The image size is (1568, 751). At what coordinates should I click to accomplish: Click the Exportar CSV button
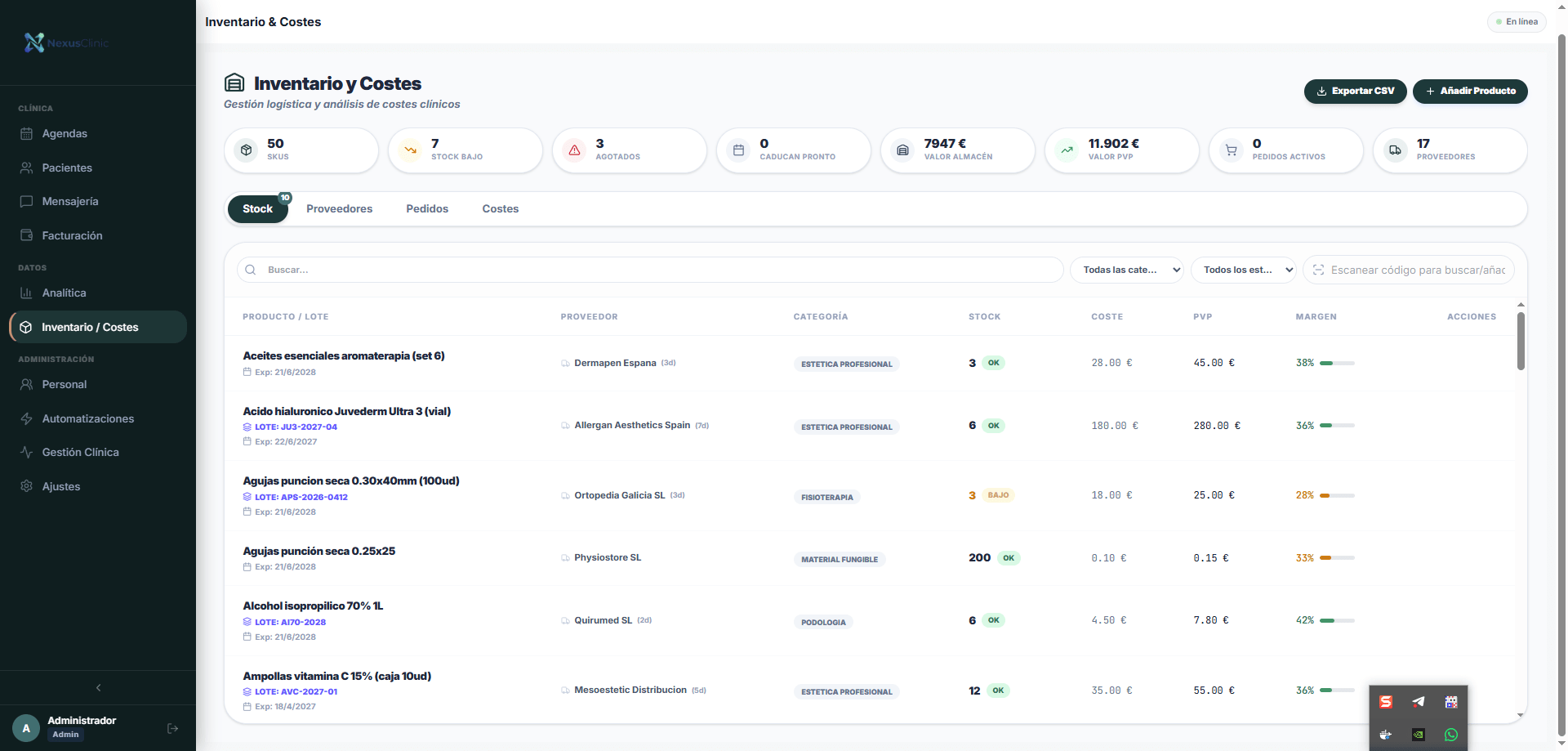(1356, 92)
